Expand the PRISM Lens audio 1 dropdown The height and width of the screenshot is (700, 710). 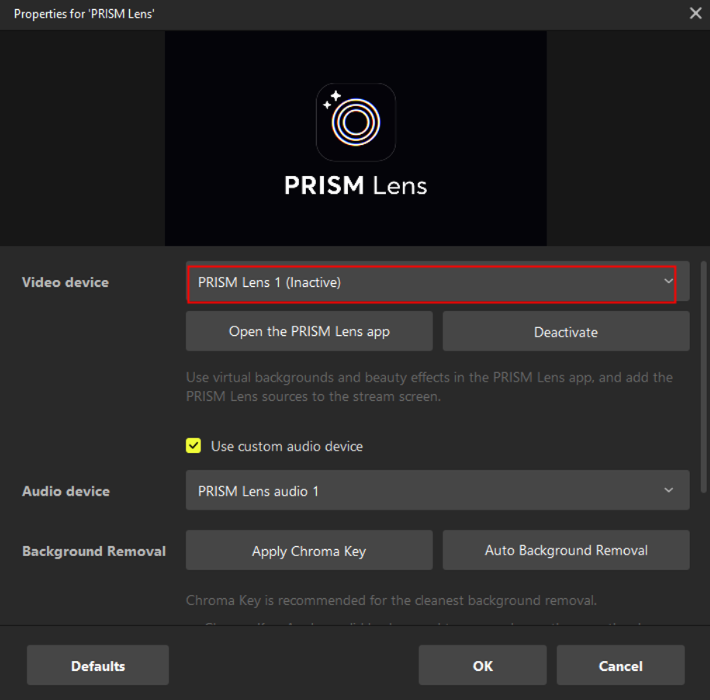click(430, 491)
